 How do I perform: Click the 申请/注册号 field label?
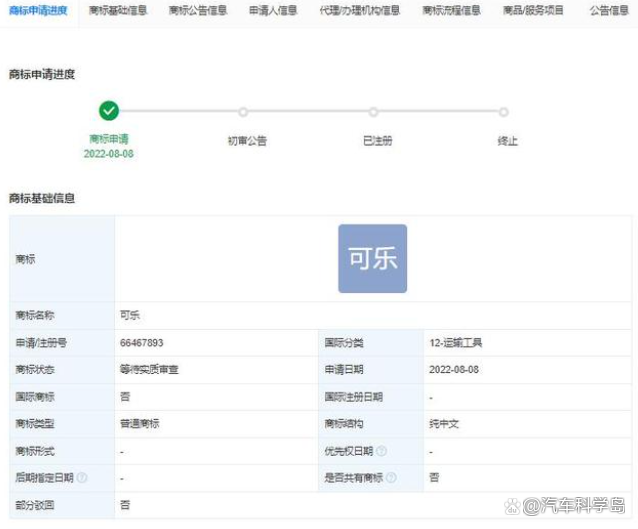[x=41, y=343]
